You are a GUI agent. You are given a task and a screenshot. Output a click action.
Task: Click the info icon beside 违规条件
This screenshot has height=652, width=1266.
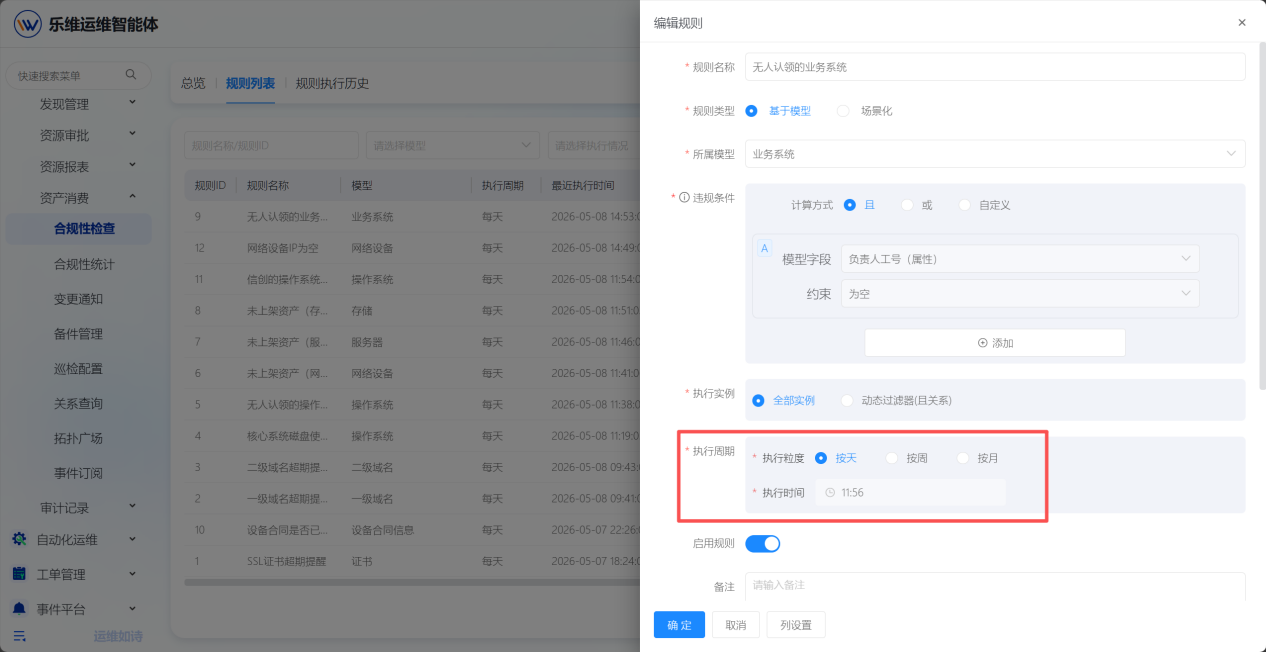pyautogui.click(x=684, y=198)
